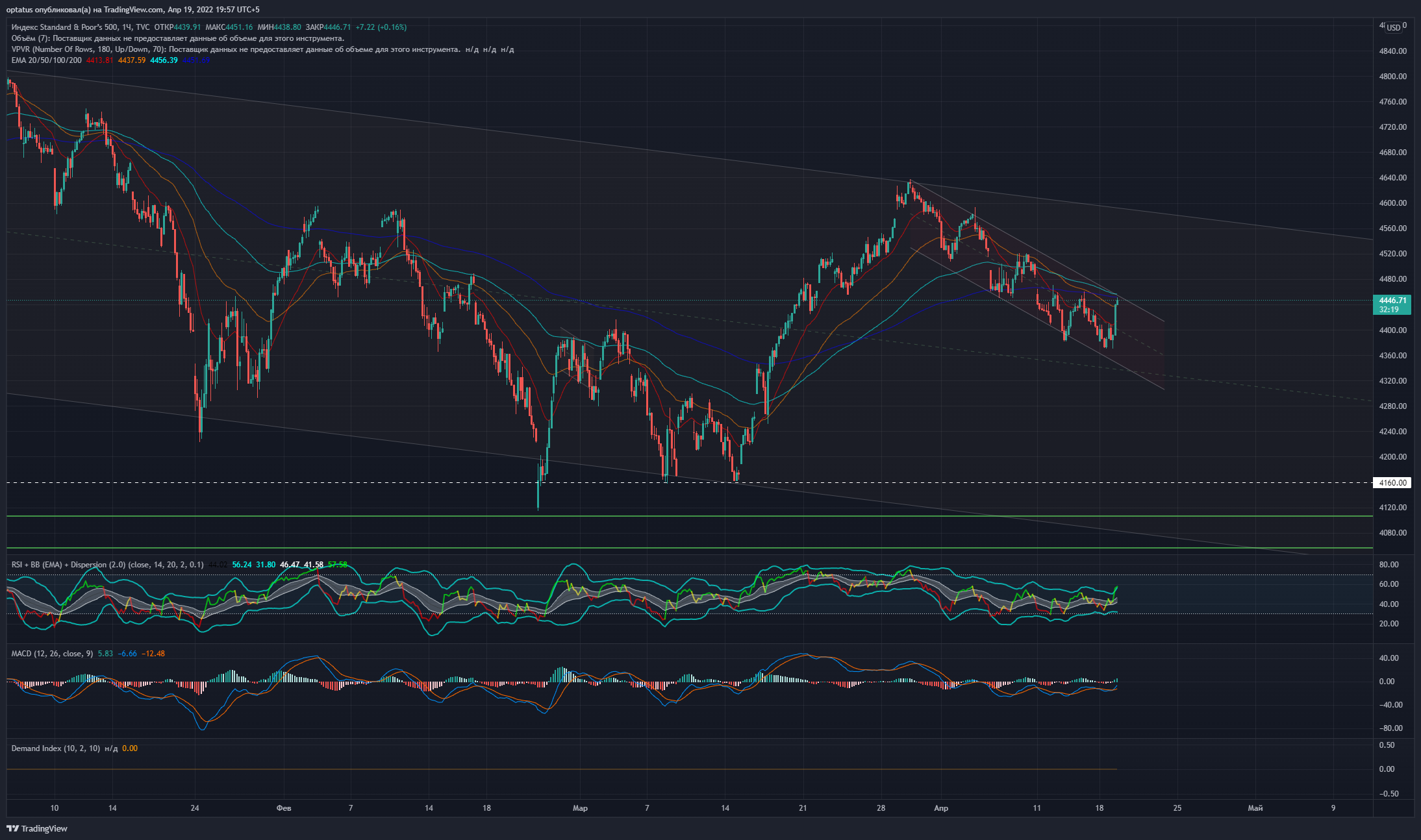
Task: Select the 'Индекс Standard & Poor's 500, 1Ч, TVC' legend title
Action: [x=81, y=27]
